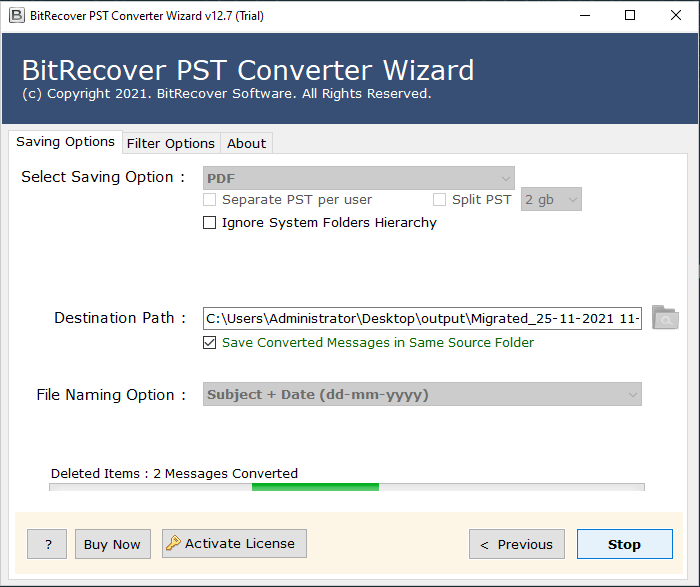Click the Buy Now button

112,544
